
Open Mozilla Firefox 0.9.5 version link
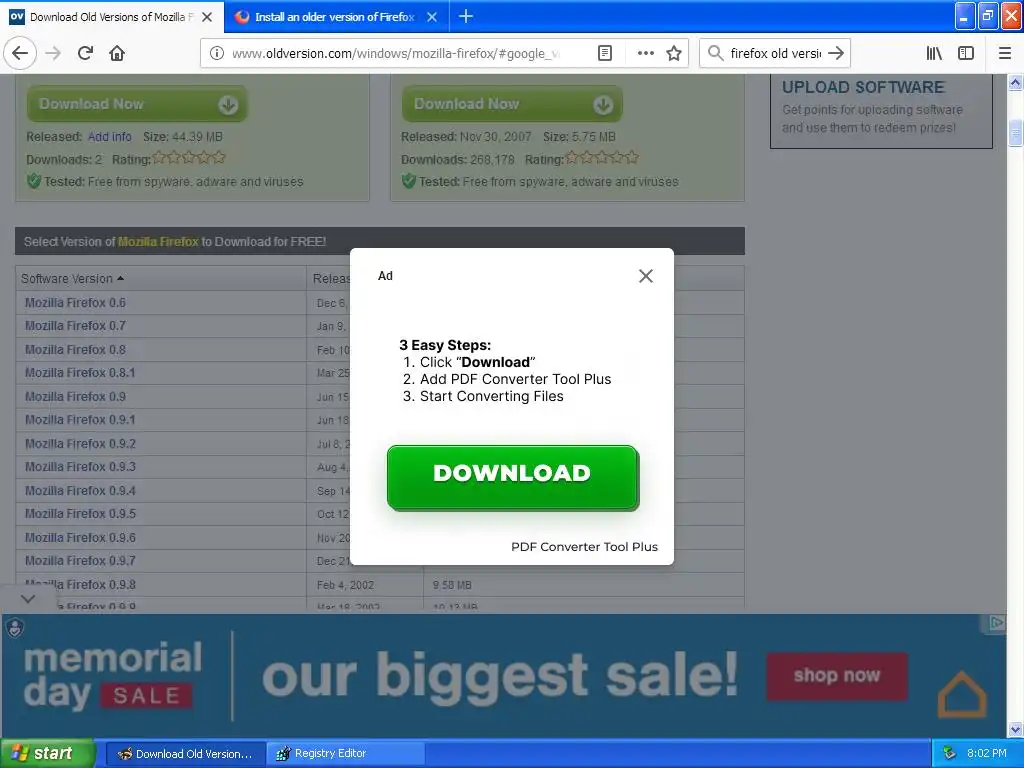pos(80,513)
